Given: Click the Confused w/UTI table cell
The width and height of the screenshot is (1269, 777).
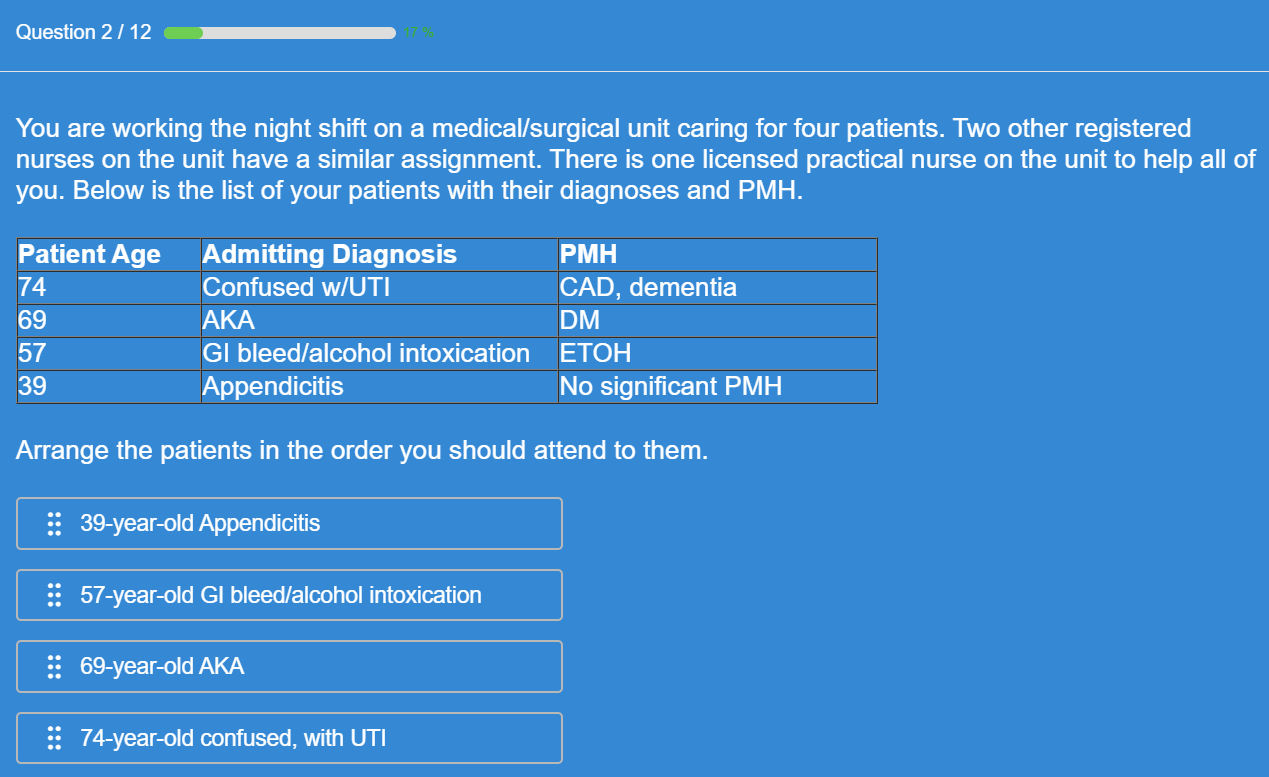Looking at the screenshot, I should tap(296, 288).
